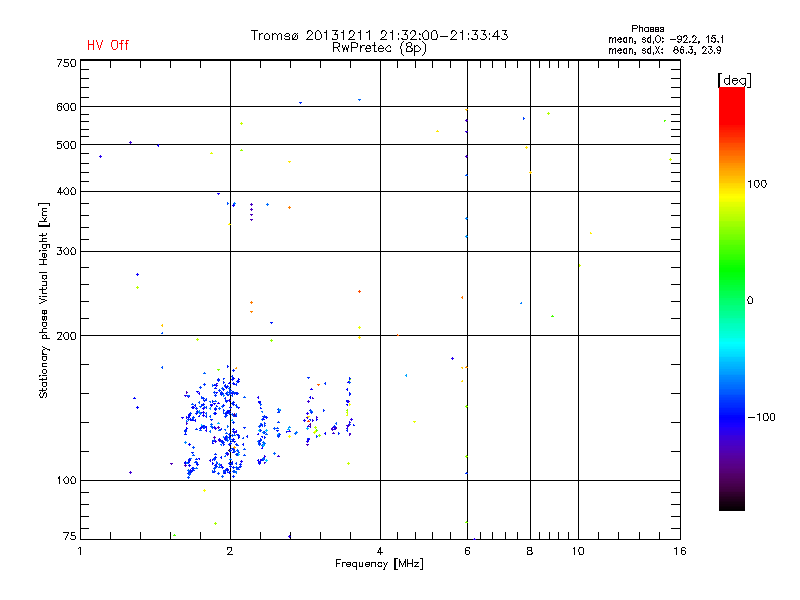Select the "Tromsø 20131211 21:32:00-21:33:43" title
Screen dimensions: 800x600
380,35
